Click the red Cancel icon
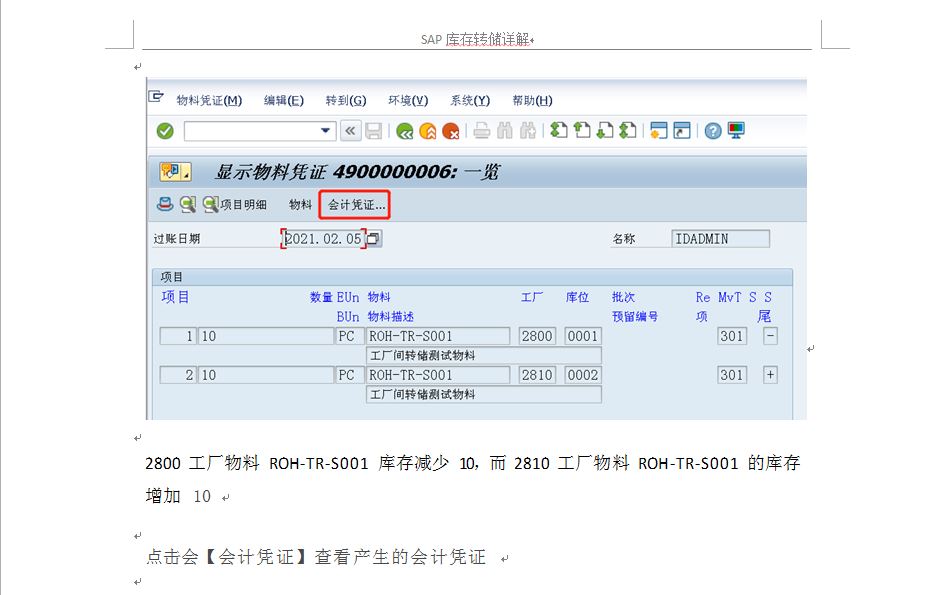 (451, 131)
